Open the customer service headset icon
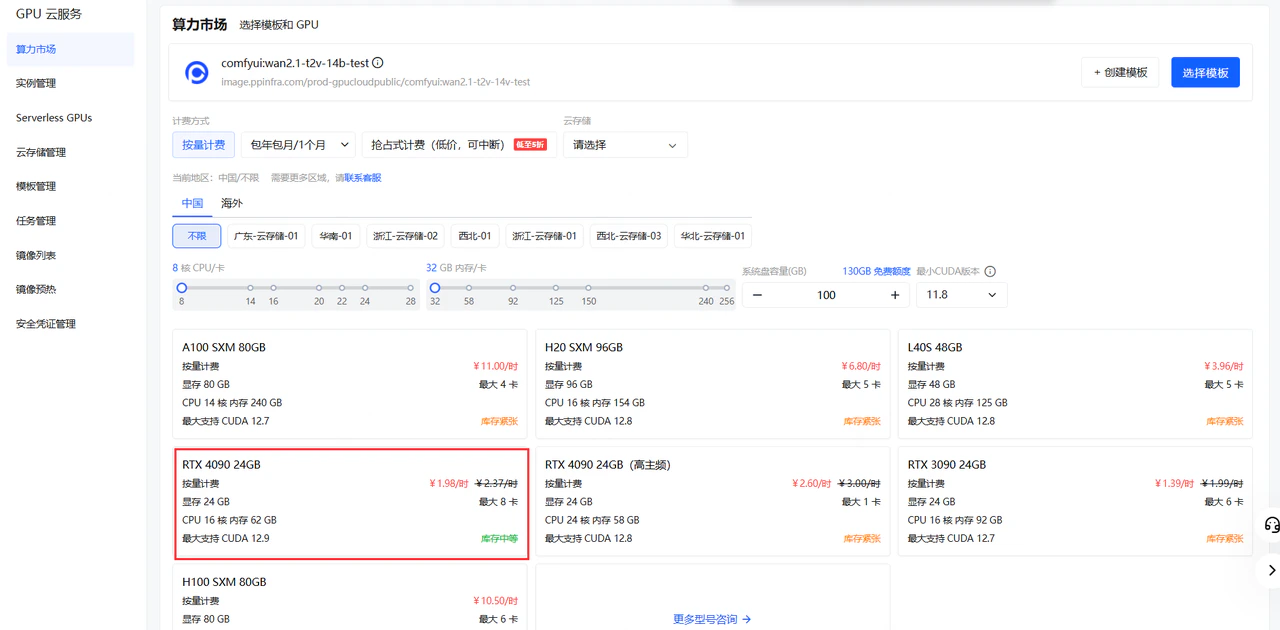The image size is (1280, 630). [x=1272, y=525]
